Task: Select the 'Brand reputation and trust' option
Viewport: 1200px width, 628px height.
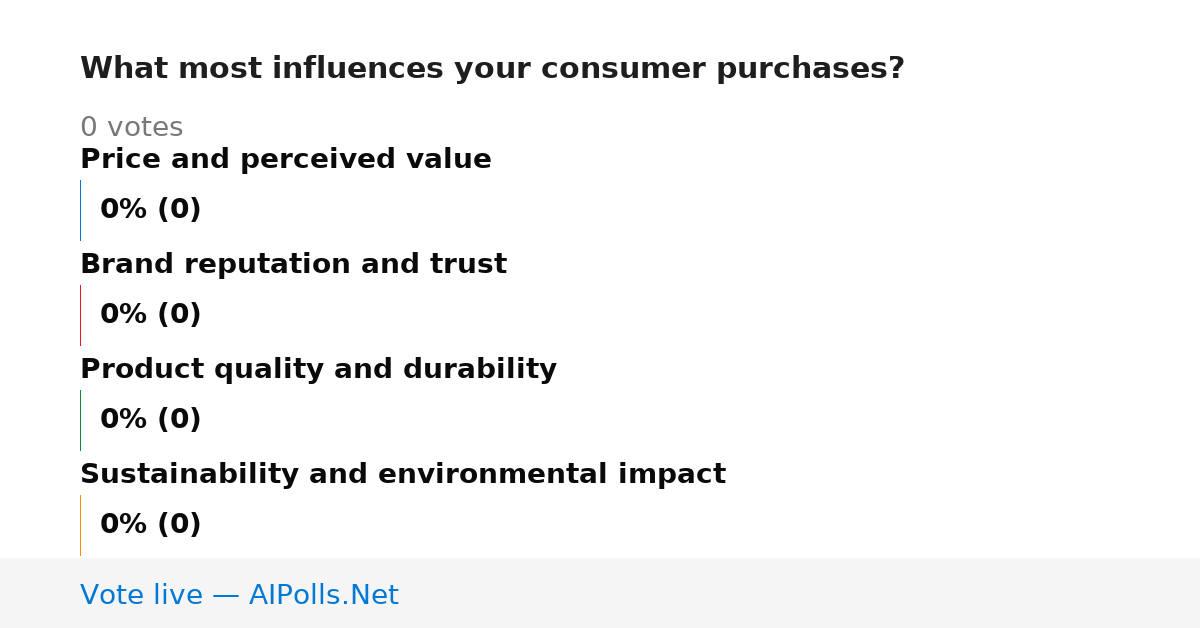Action: click(x=293, y=265)
